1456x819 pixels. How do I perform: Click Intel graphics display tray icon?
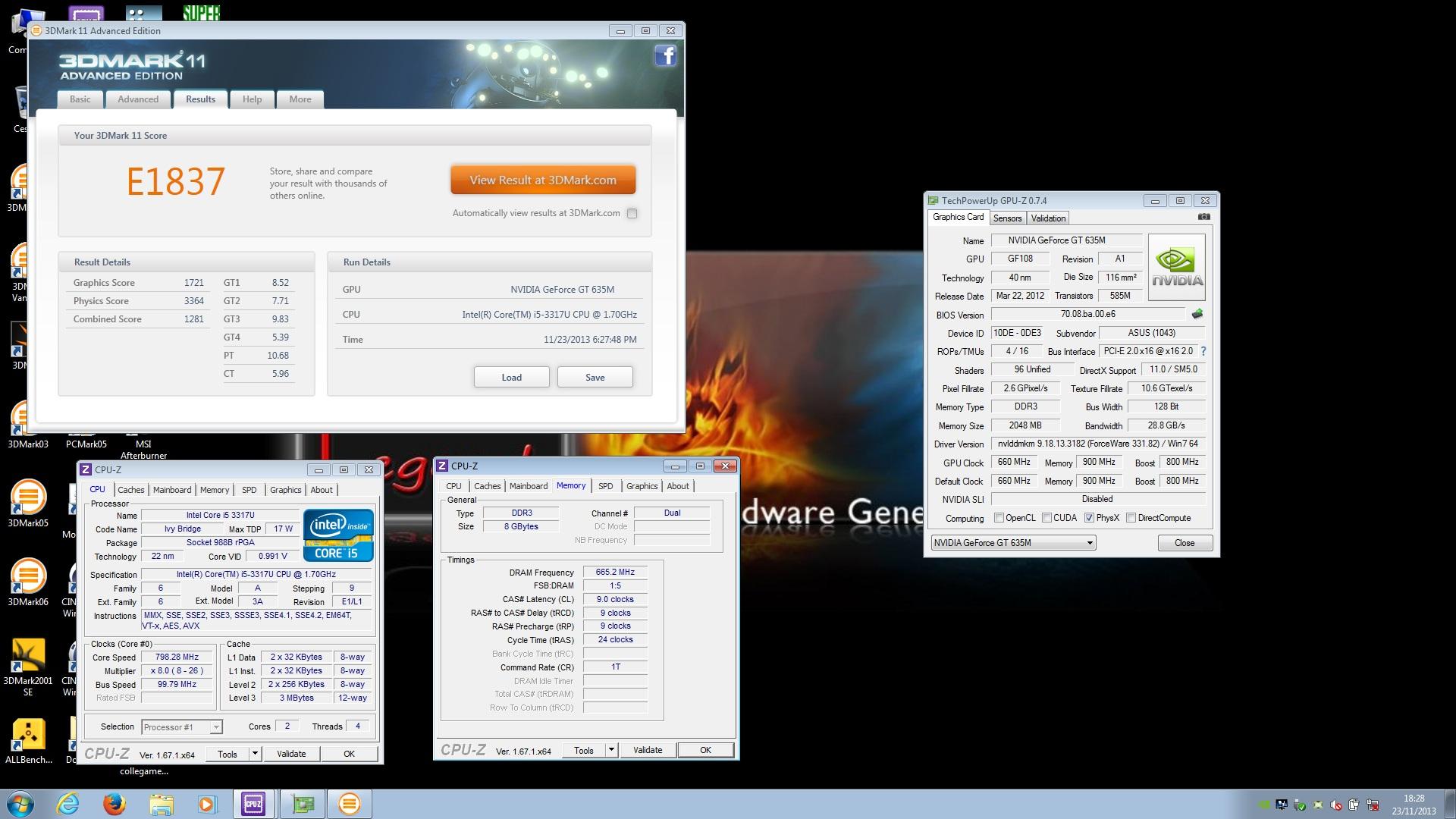point(1282,805)
